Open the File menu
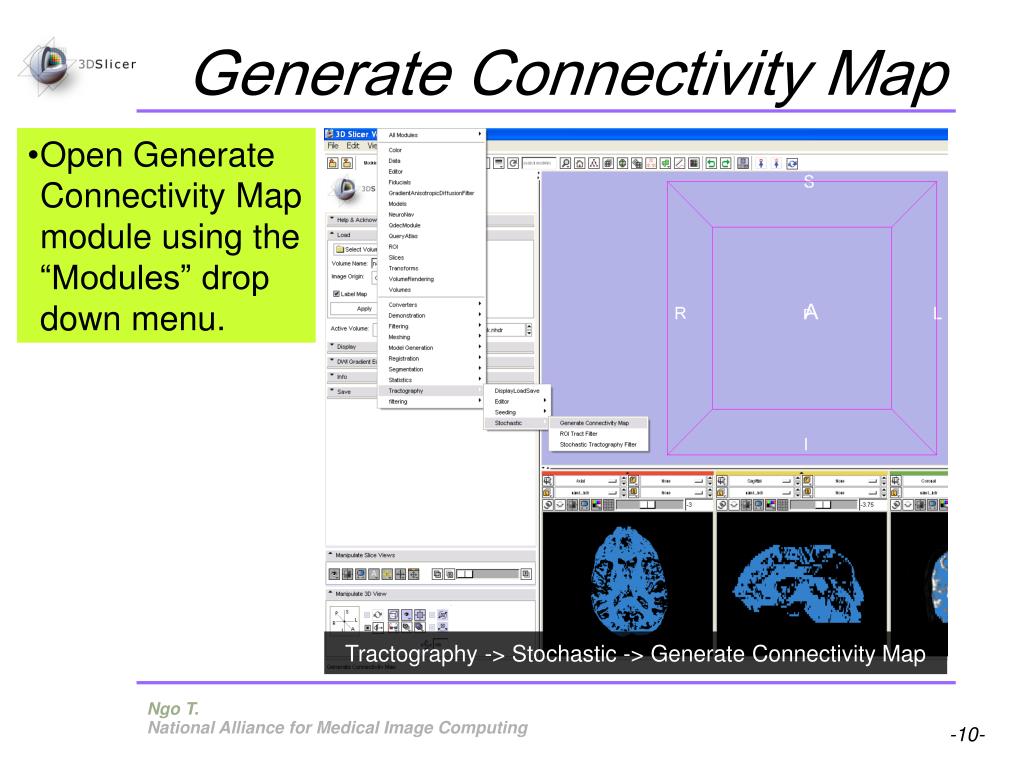This screenshot has width=1024, height=768. pos(333,146)
